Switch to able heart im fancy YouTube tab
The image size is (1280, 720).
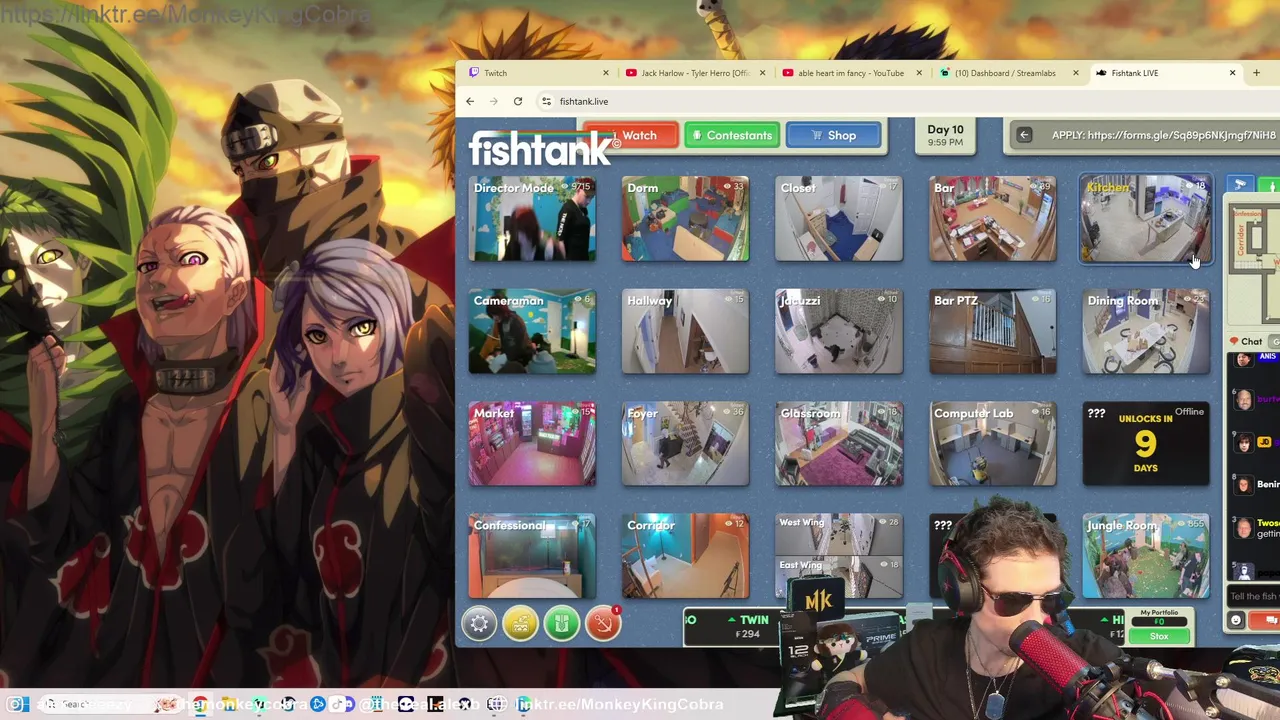coord(851,73)
